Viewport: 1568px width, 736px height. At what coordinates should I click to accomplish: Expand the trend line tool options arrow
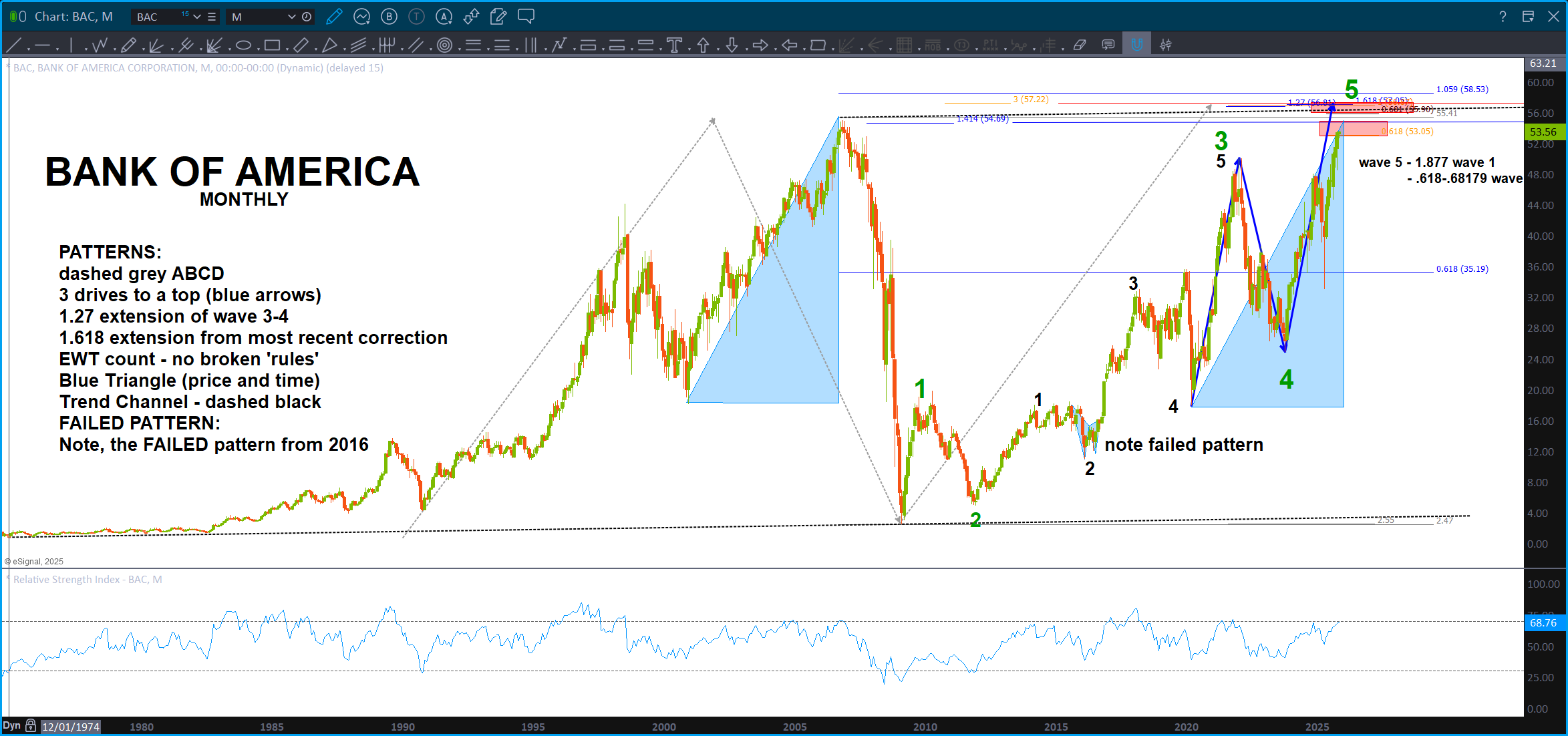point(29,49)
